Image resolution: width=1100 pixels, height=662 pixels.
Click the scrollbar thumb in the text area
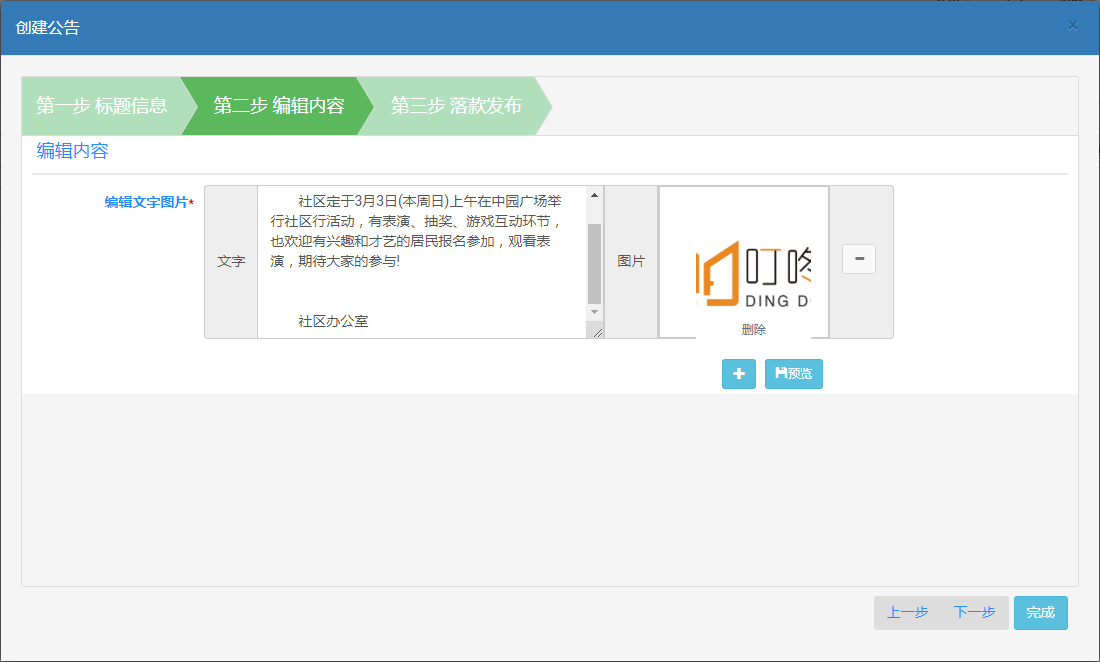pos(594,262)
